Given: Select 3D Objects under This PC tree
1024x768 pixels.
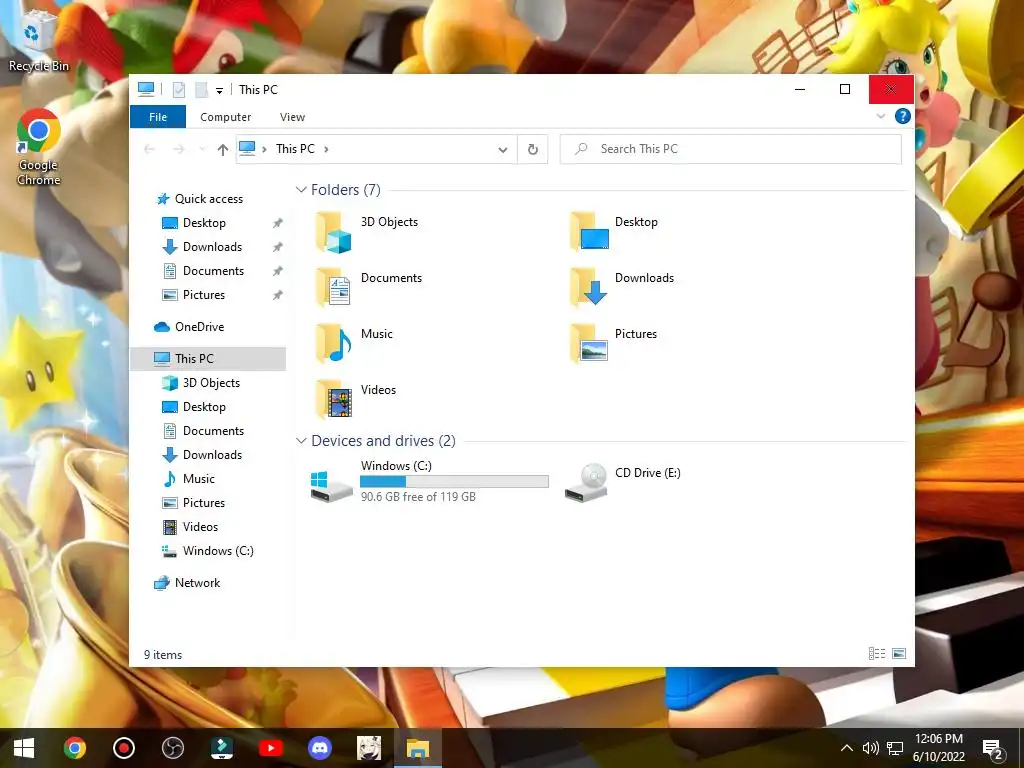Looking at the screenshot, I should pyautogui.click(x=201, y=383).
